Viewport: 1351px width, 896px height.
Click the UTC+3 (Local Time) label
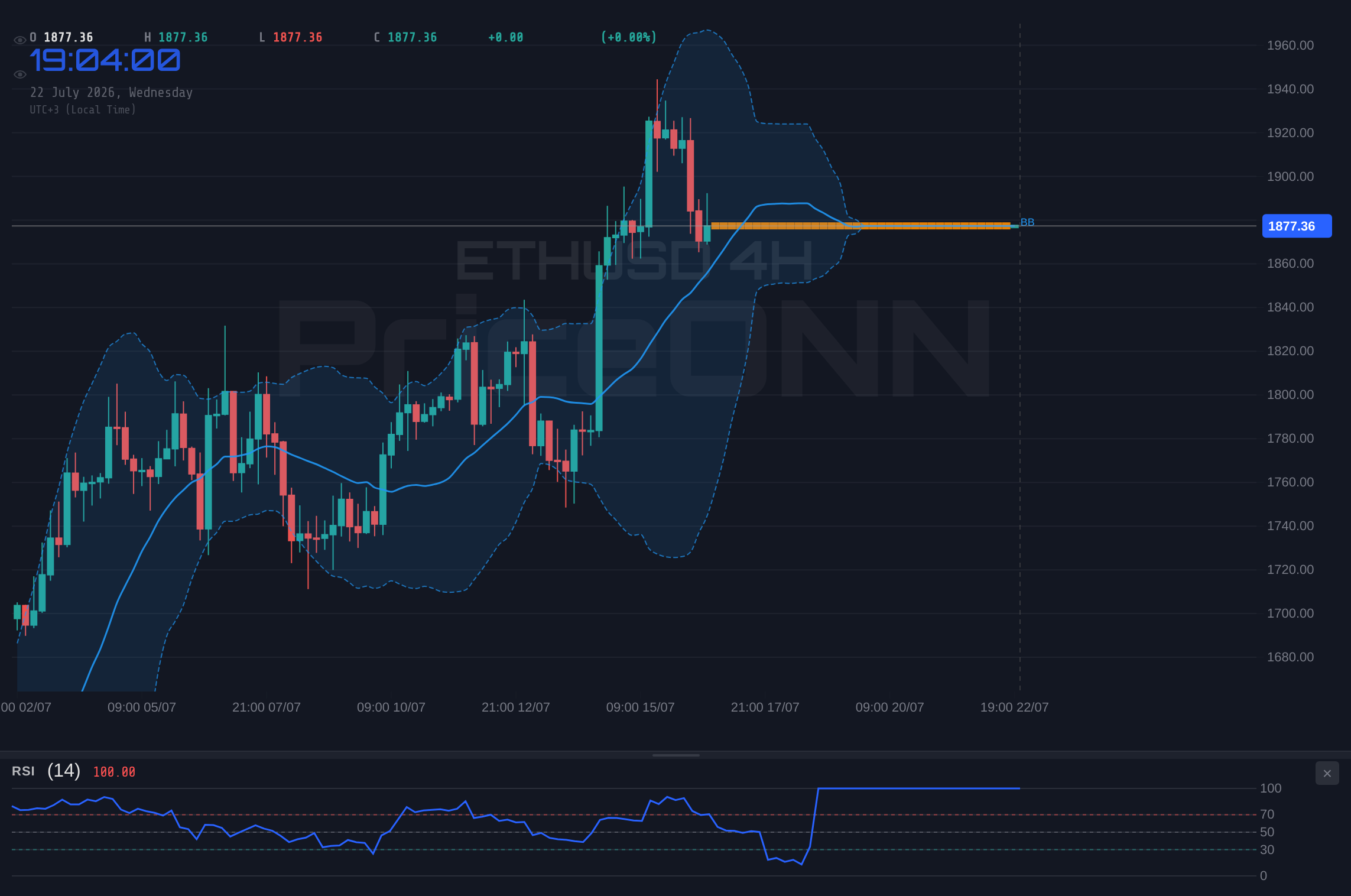click(83, 109)
